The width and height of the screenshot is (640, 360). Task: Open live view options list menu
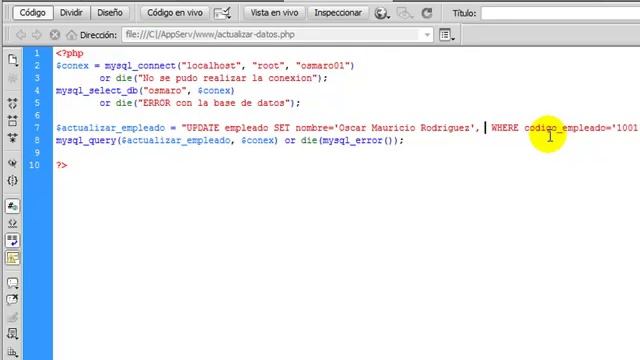(447, 35)
